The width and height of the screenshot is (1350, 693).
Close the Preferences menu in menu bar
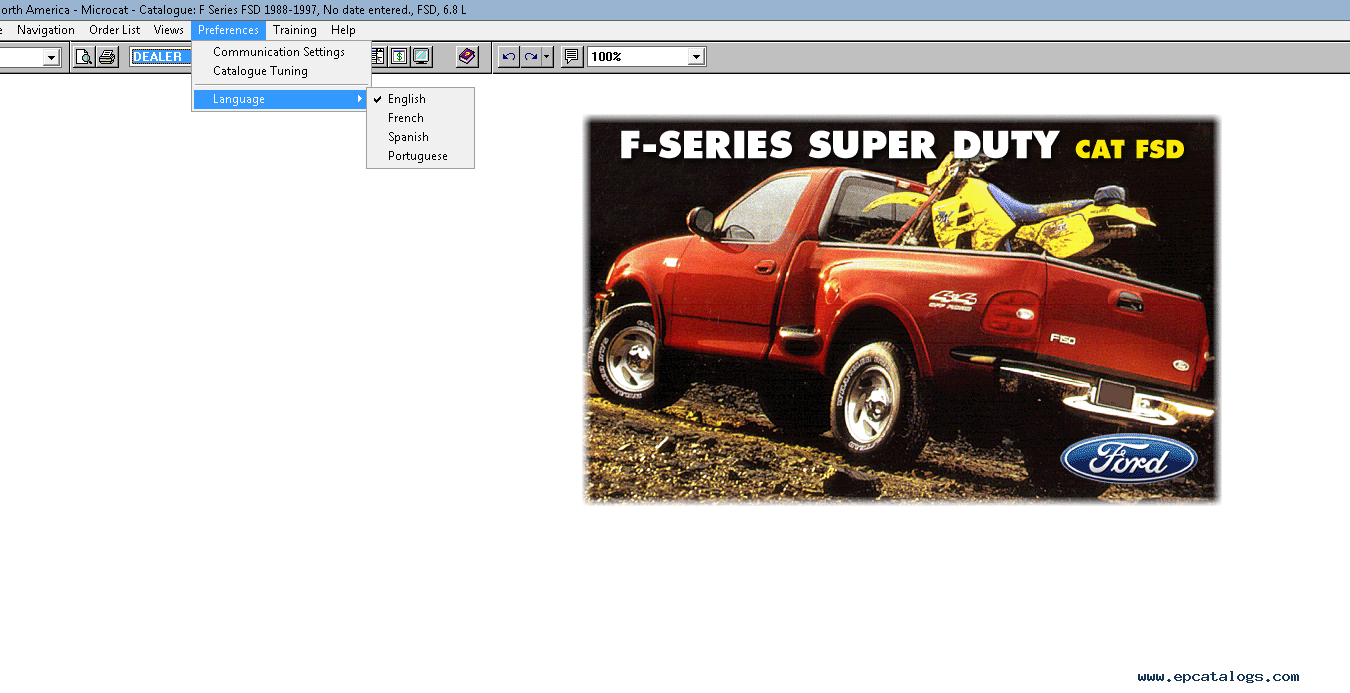tap(229, 30)
